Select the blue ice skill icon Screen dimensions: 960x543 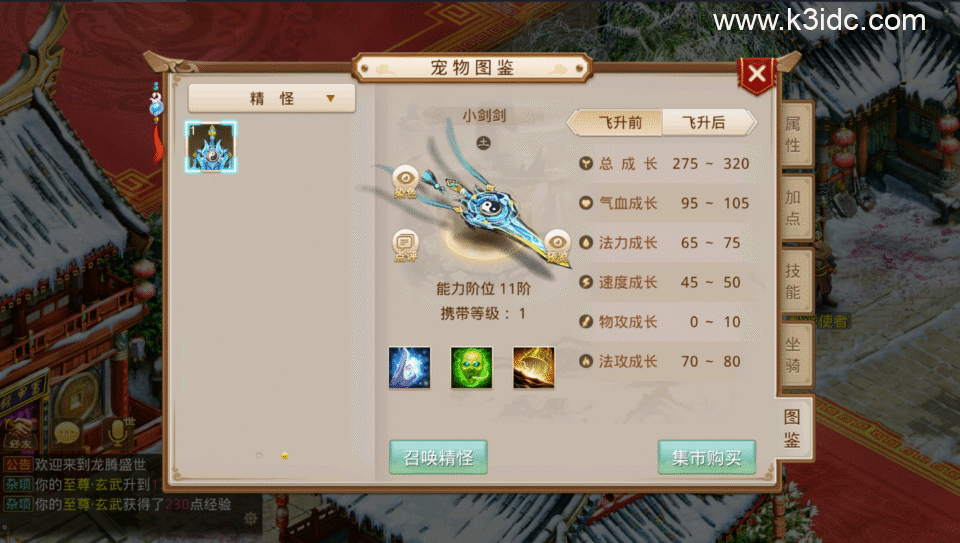pos(410,368)
